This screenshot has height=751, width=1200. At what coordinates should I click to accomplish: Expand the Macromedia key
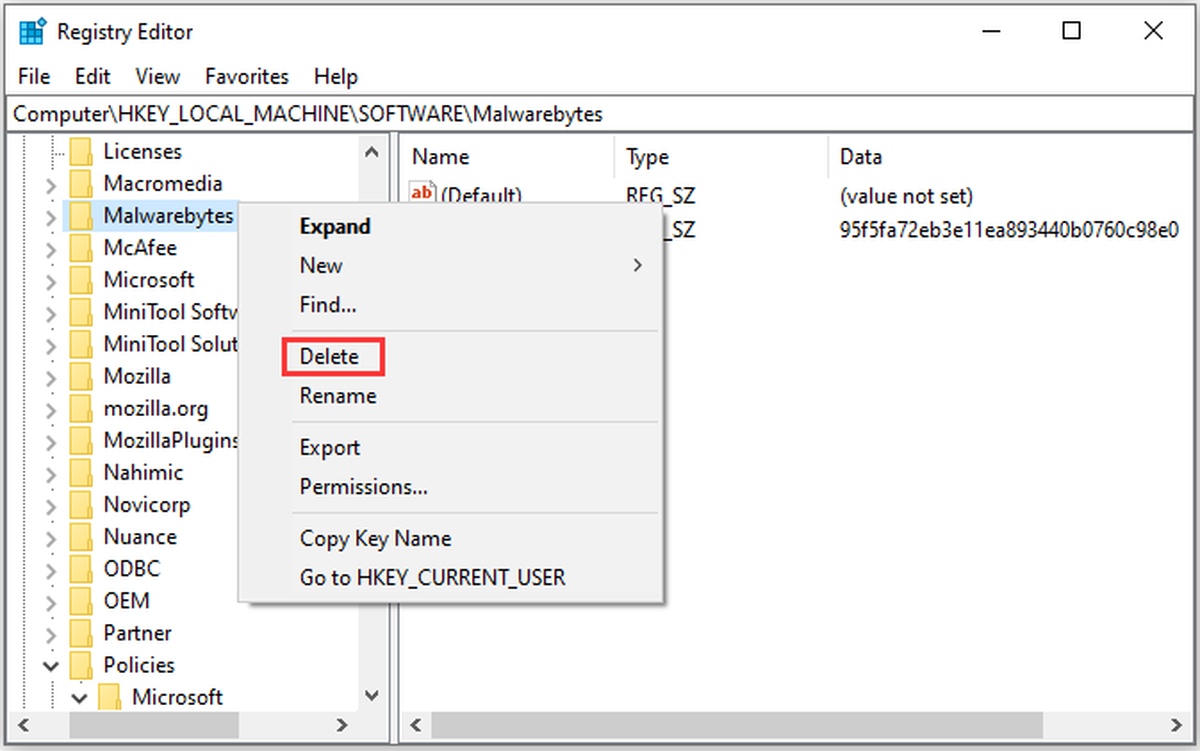(x=51, y=185)
